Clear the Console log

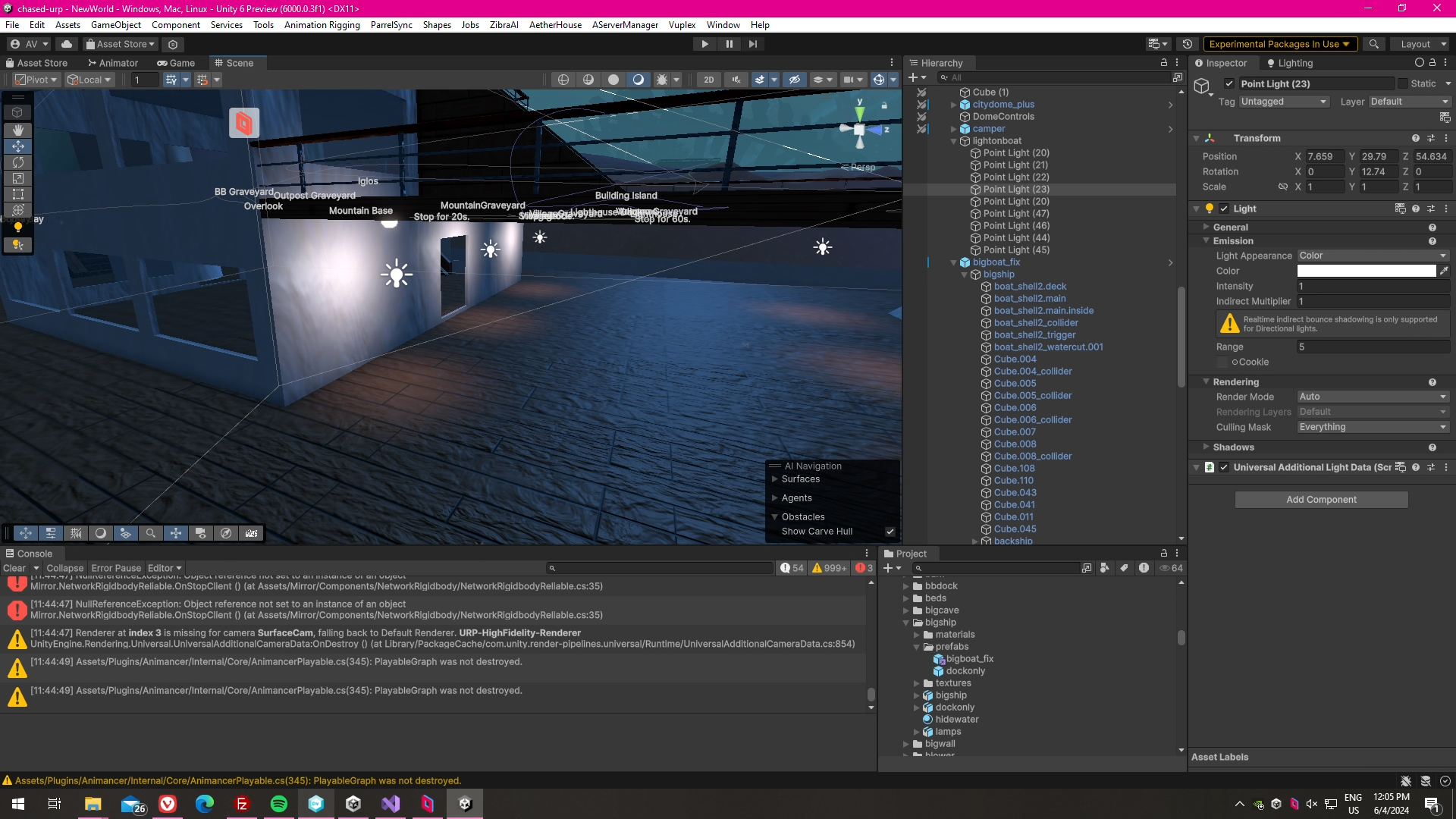(14, 568)
